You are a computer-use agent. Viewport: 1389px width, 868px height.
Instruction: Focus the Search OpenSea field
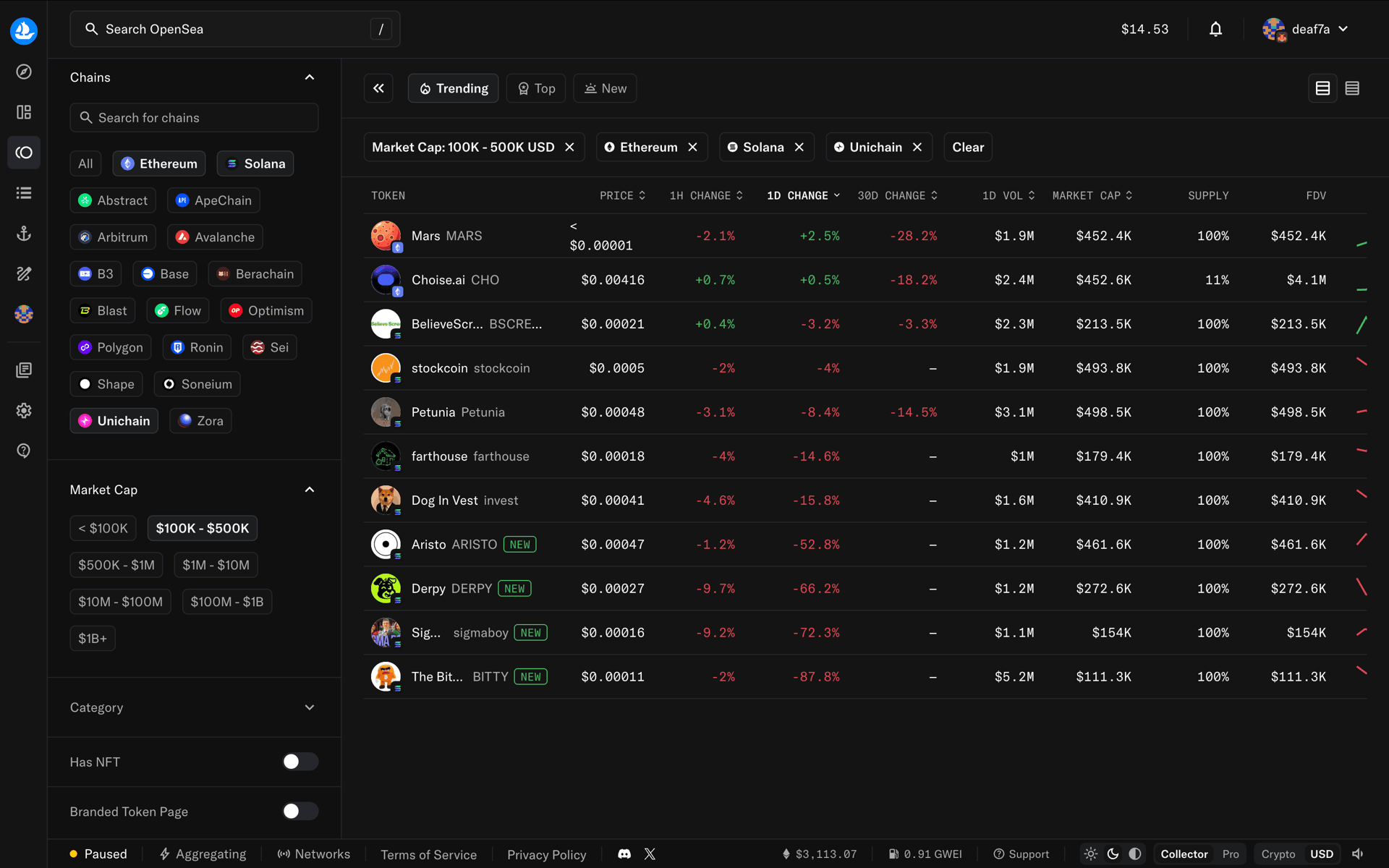235,30
